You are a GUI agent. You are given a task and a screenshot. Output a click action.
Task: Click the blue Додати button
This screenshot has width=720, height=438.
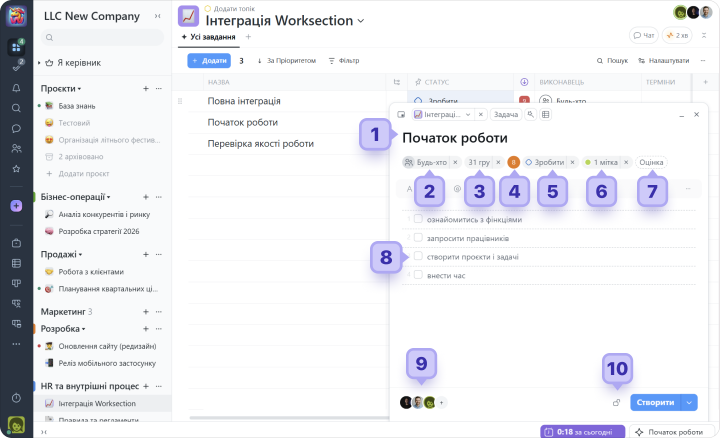point(208,61)
